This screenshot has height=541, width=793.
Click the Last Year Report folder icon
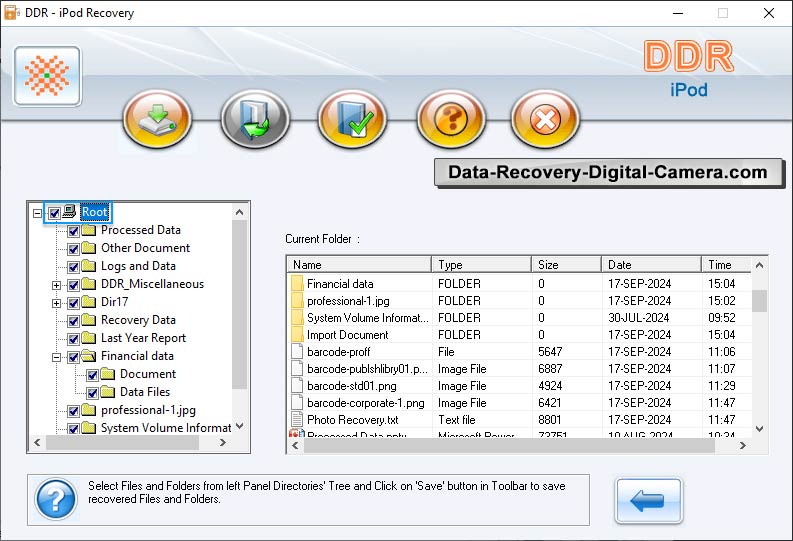[x=89, y=338]
